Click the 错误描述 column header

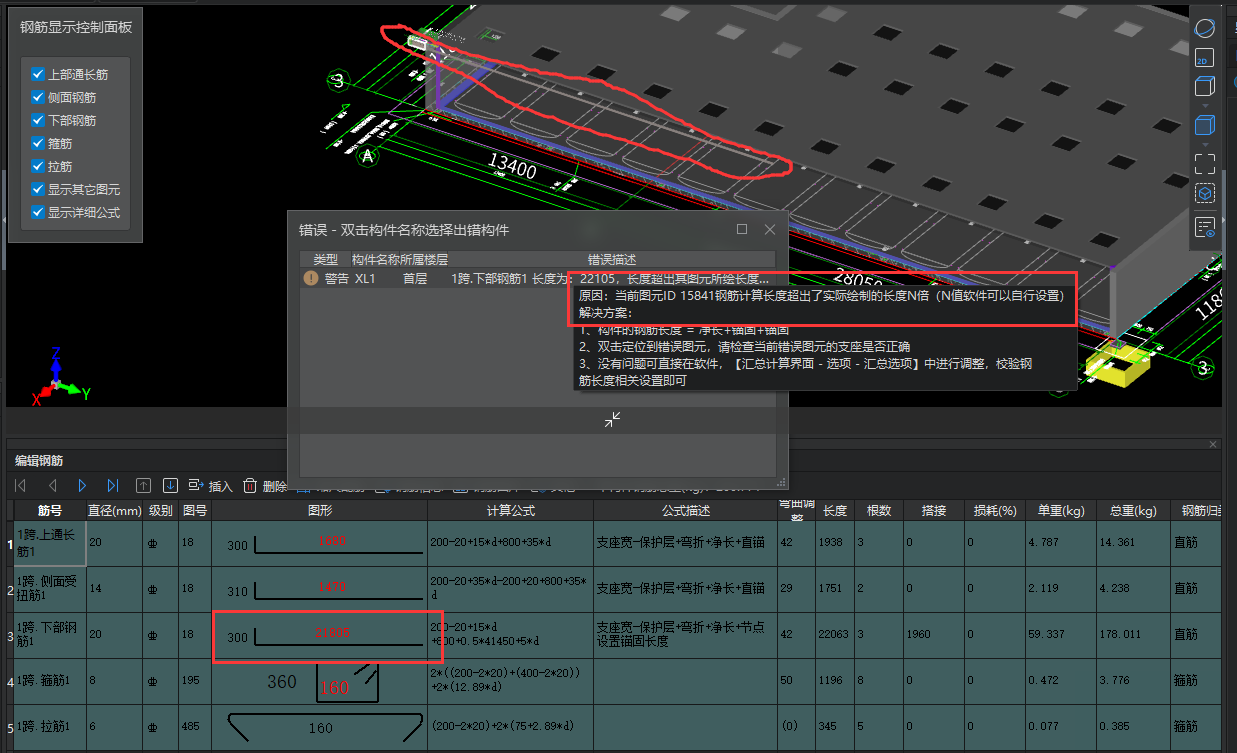coord(612,260)
